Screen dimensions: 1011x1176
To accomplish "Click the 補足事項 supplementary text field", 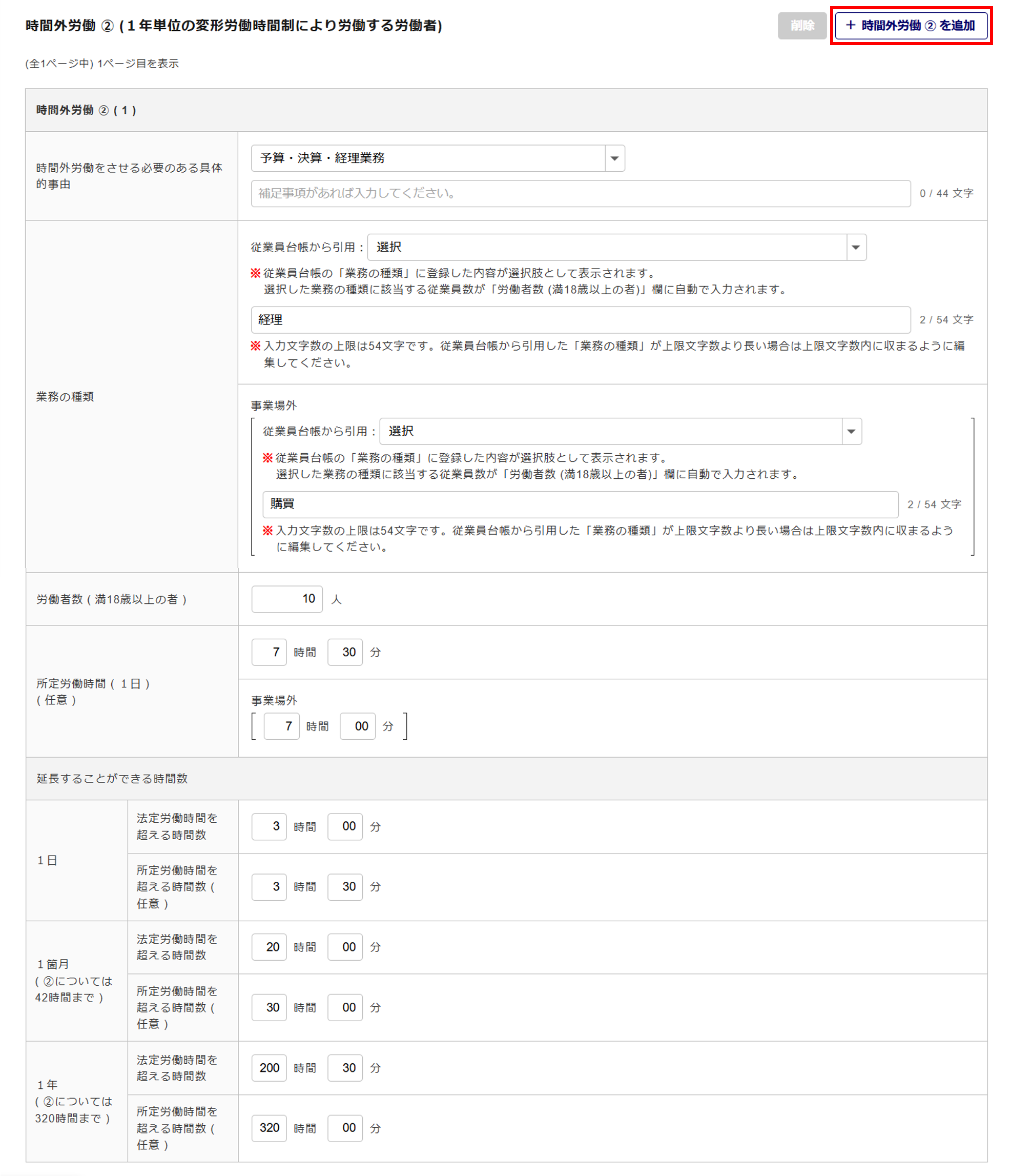I will [x=581, y=194].
